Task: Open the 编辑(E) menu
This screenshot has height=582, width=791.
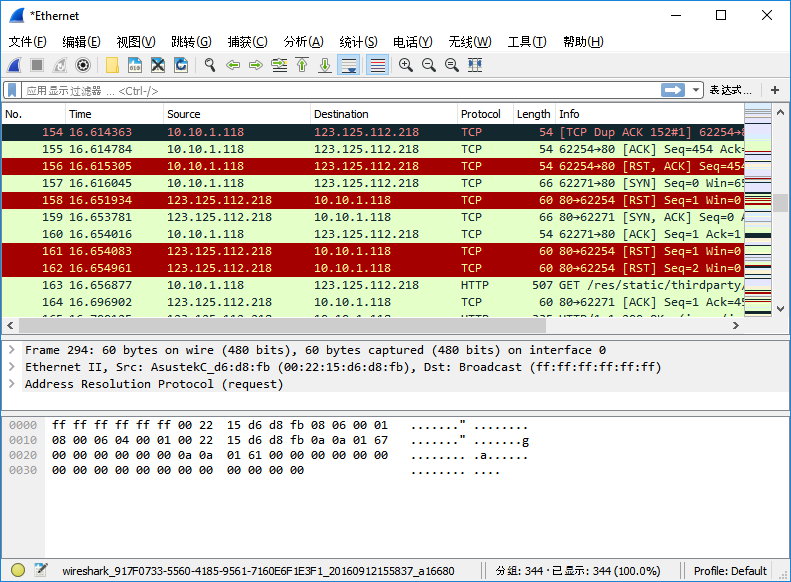Action: coord(81,42)
